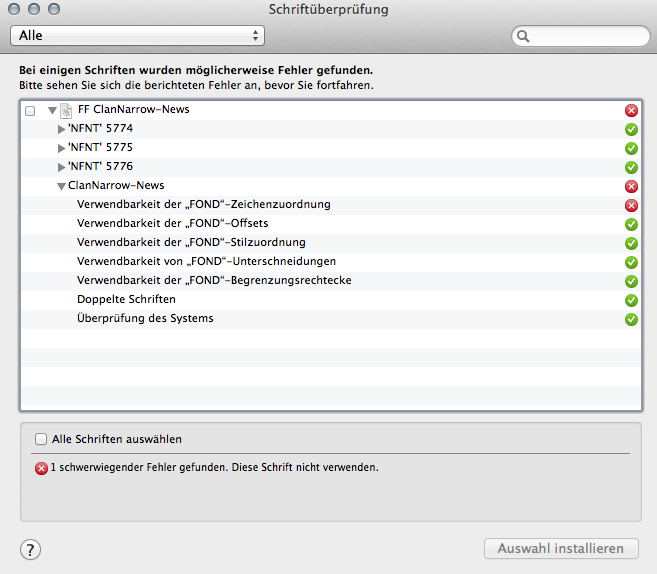The height and width of the screenshot is (574, 657).
Task: Click green checkmark on 'NFNT' 5776 row
Action: (631, 167)
